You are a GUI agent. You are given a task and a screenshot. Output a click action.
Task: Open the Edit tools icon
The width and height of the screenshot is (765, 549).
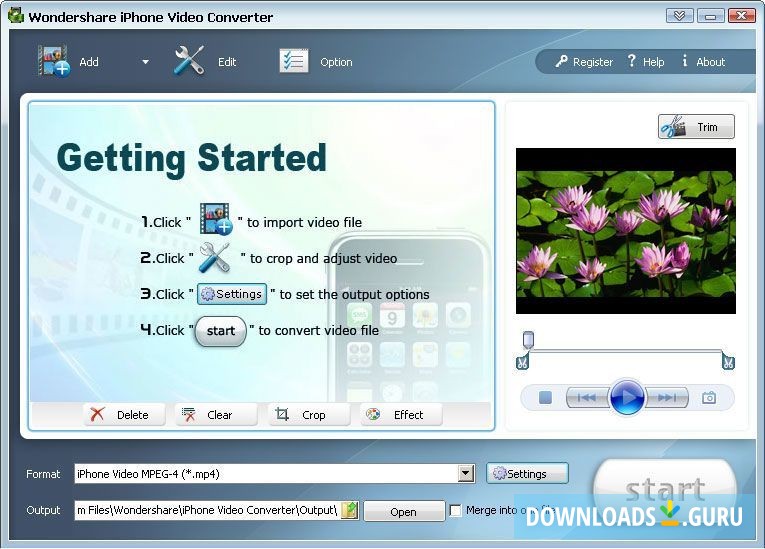point(189,61)
